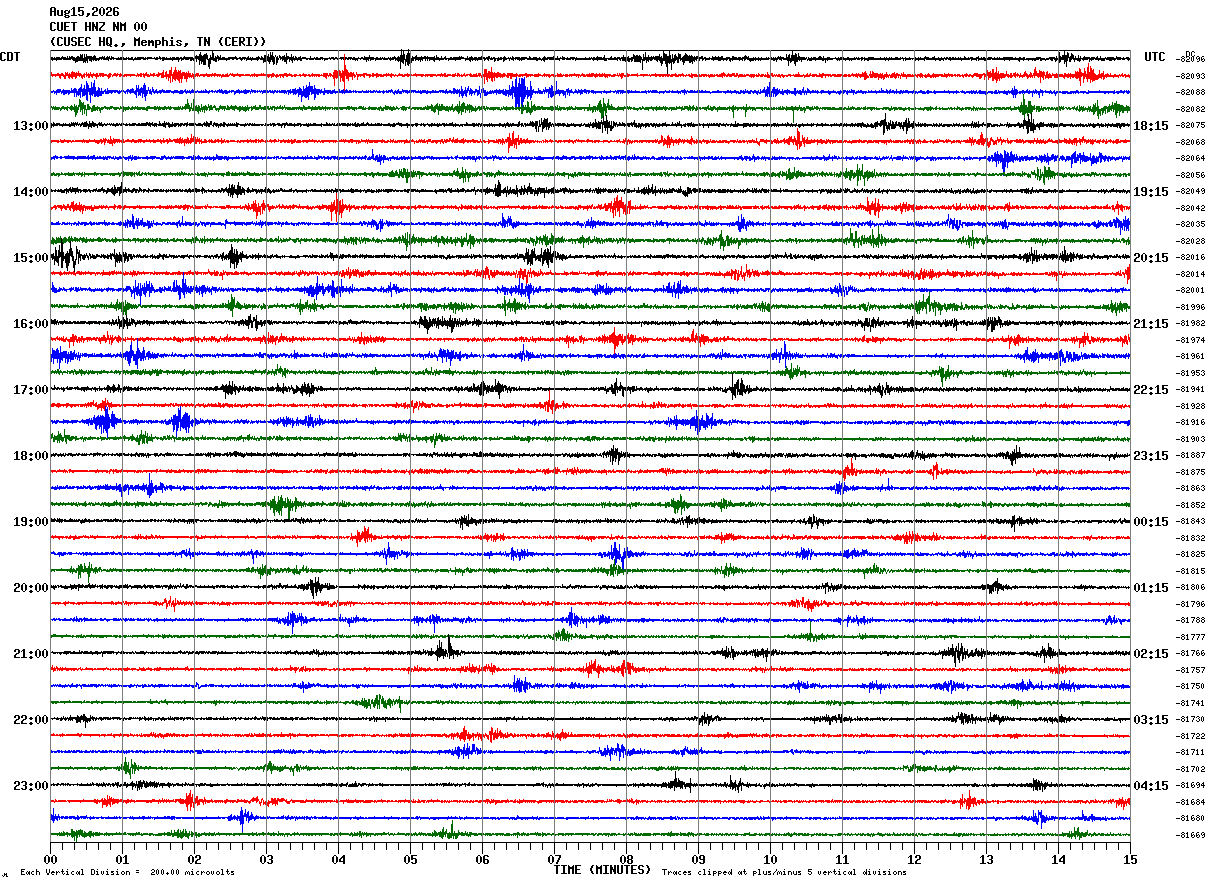The width and height of the screenshot is (1210, 886).
Task: Click the 22:00 CDT time label
Action: point(30,720)
